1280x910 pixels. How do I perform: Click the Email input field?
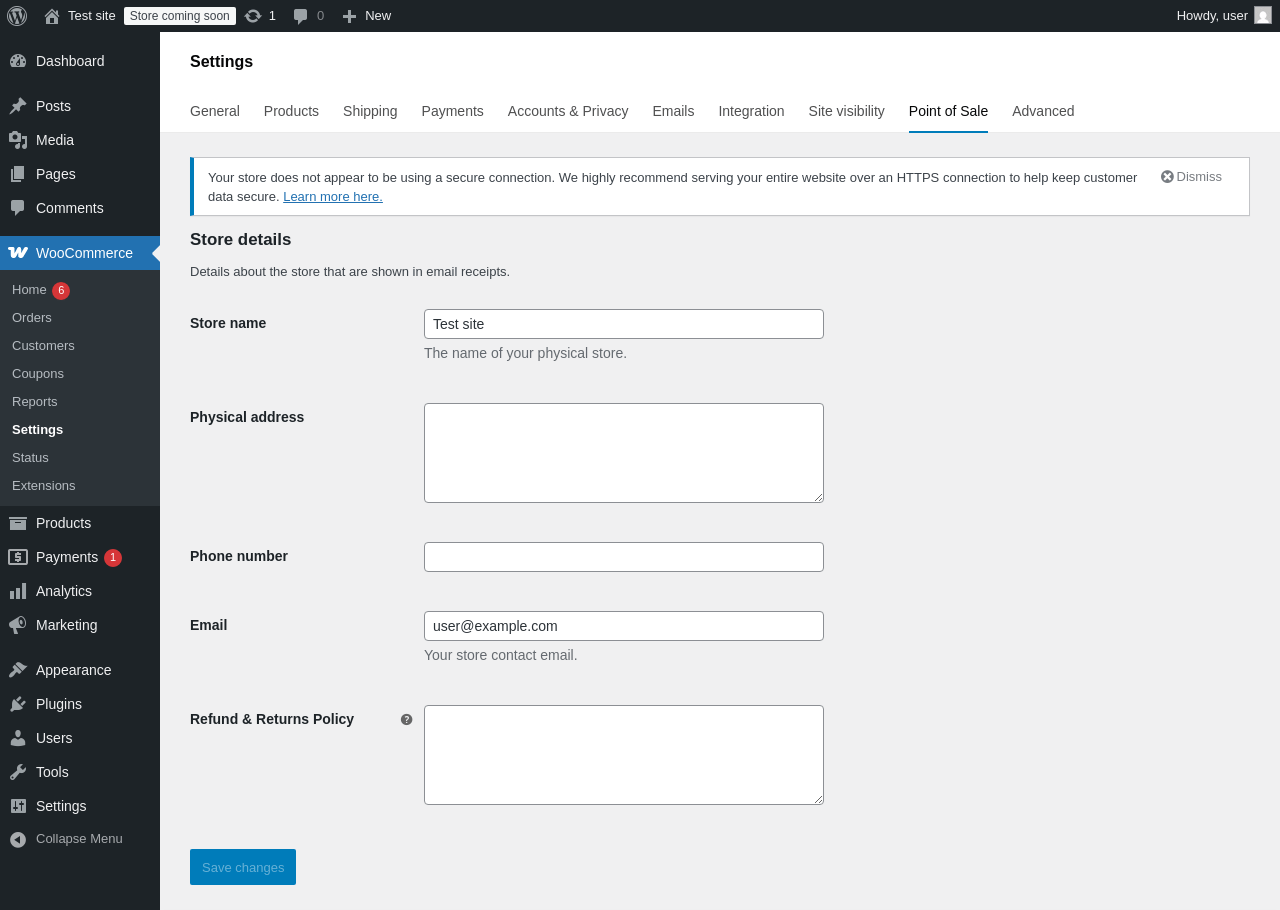(x=624, y=626)
